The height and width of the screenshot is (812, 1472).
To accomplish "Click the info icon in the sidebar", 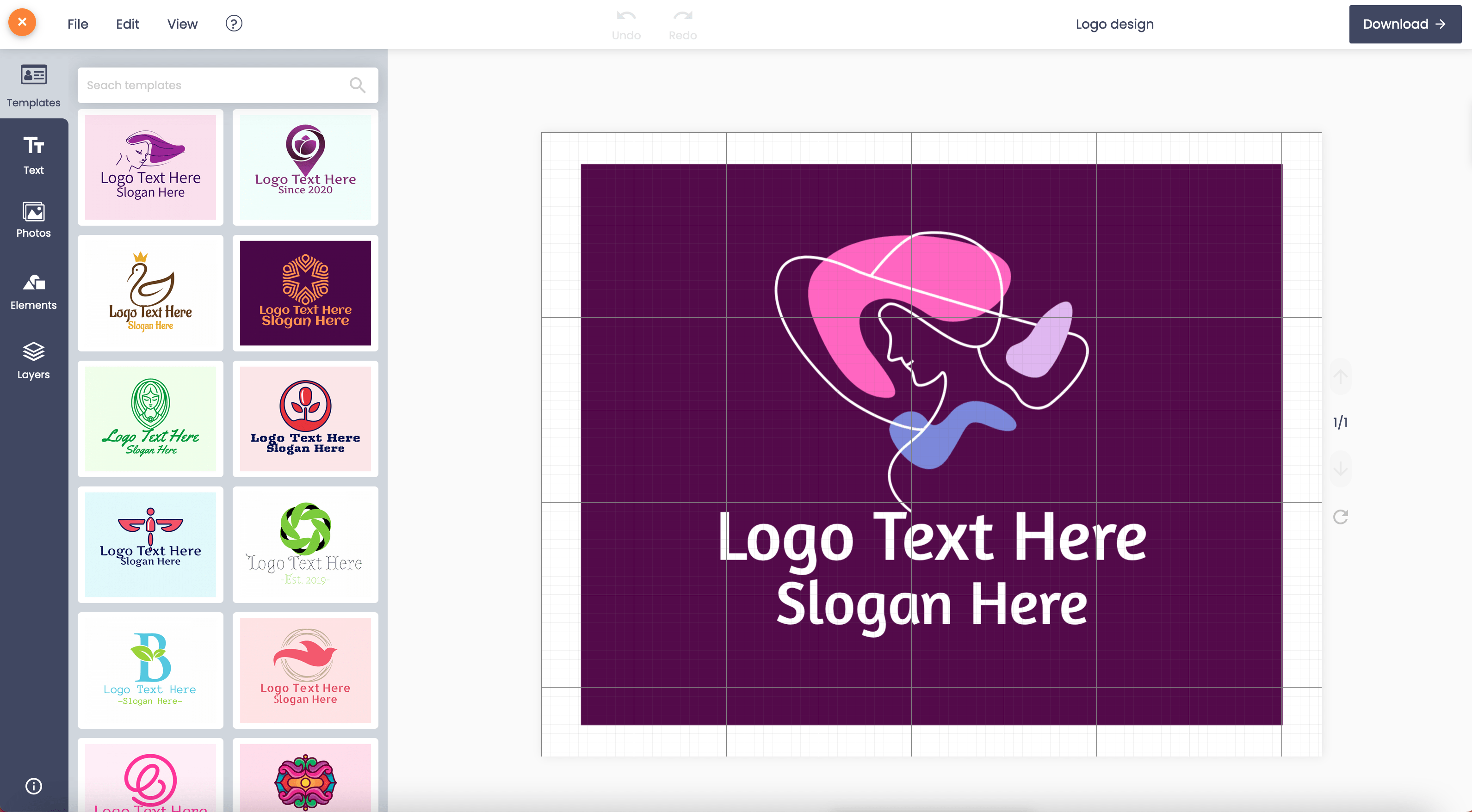I will click(x=34, y=786).
